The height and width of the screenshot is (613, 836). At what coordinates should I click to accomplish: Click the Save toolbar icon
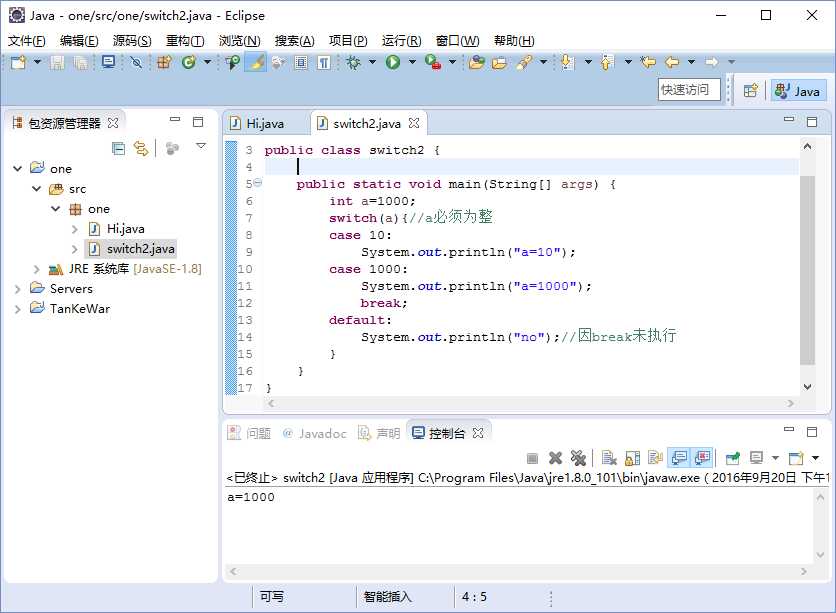57,62
